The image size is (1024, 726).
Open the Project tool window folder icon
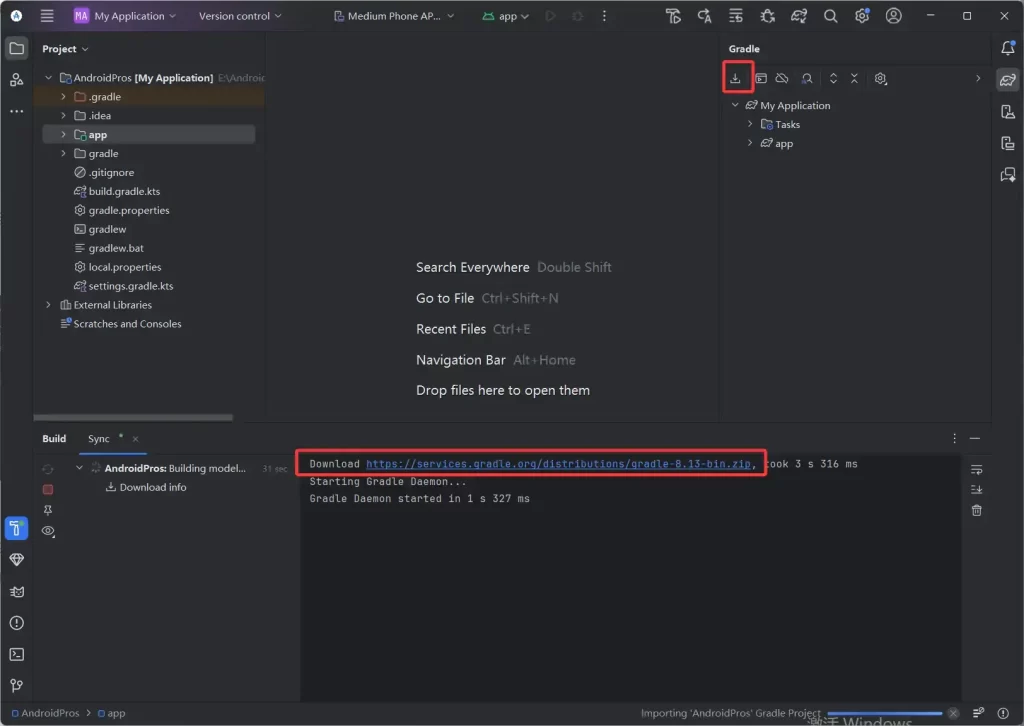tap(16, 48)
